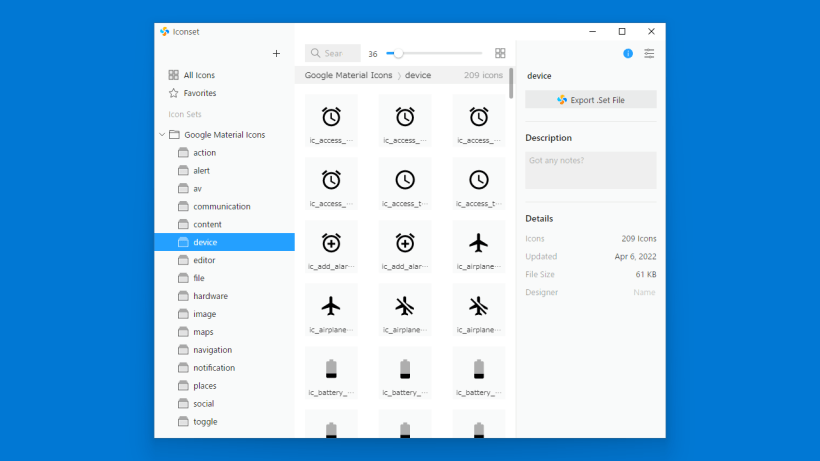The height and width of the screenshot is (461, 820).
Task: Click the device breadcrumb segment
Action: (418, 75)
